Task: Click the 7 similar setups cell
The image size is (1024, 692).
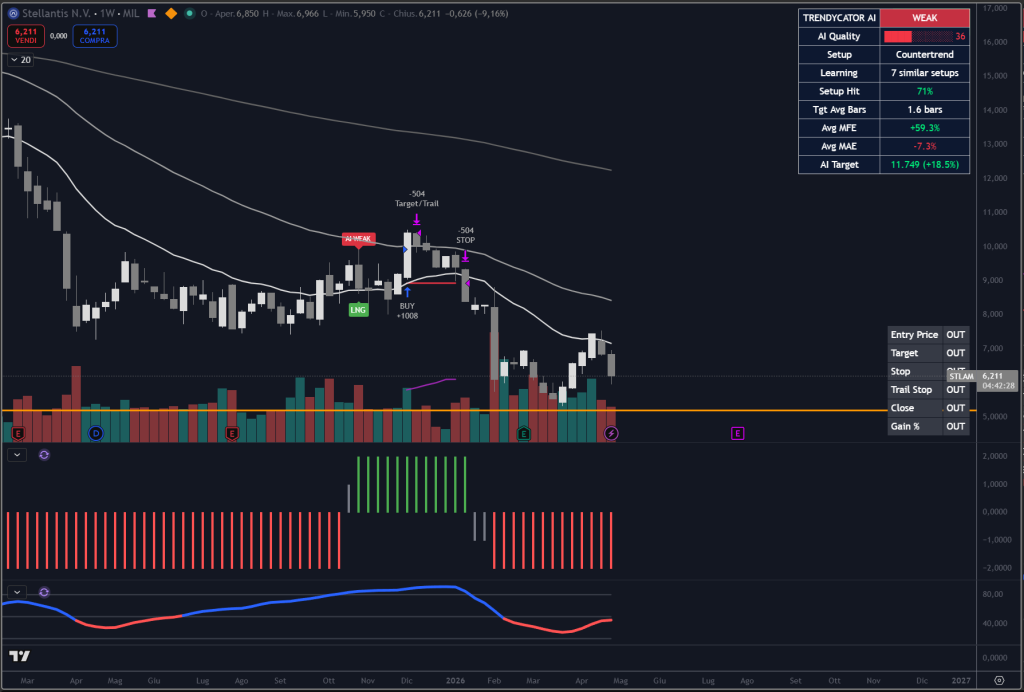Action: coord(925,73)
